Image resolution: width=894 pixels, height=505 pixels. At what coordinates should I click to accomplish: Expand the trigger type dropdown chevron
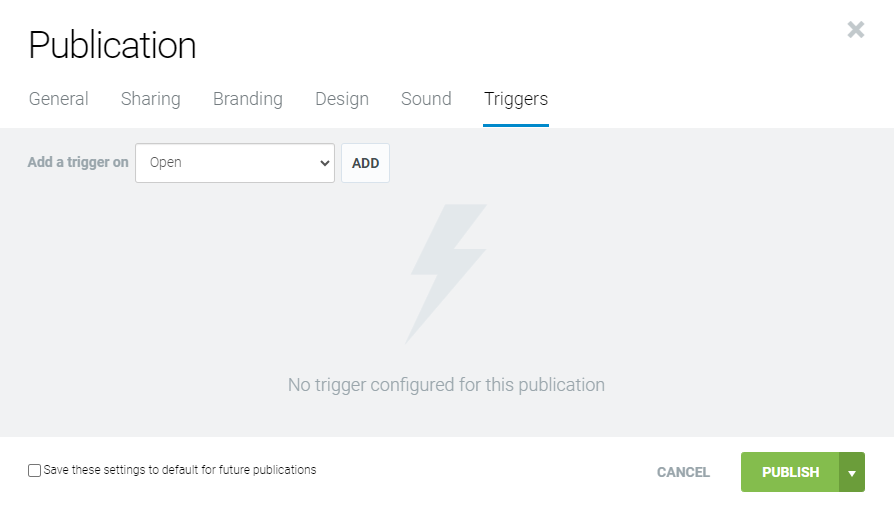click(x=324, y=163)
